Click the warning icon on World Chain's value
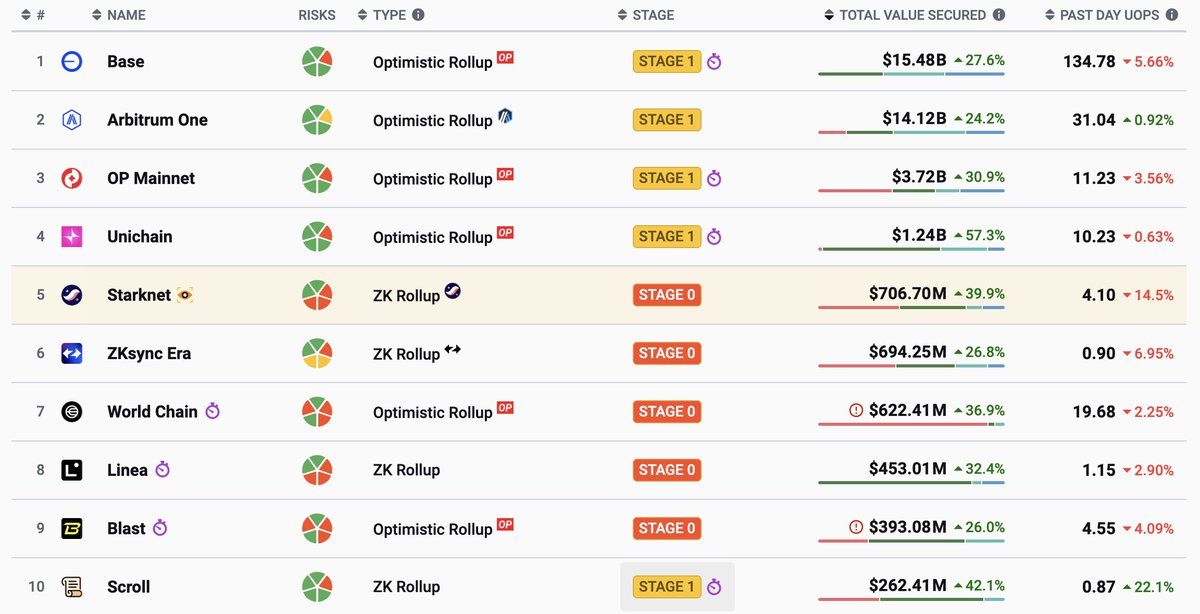Image resolution: width=1200 pixels, height=614 pixels. 855,410
